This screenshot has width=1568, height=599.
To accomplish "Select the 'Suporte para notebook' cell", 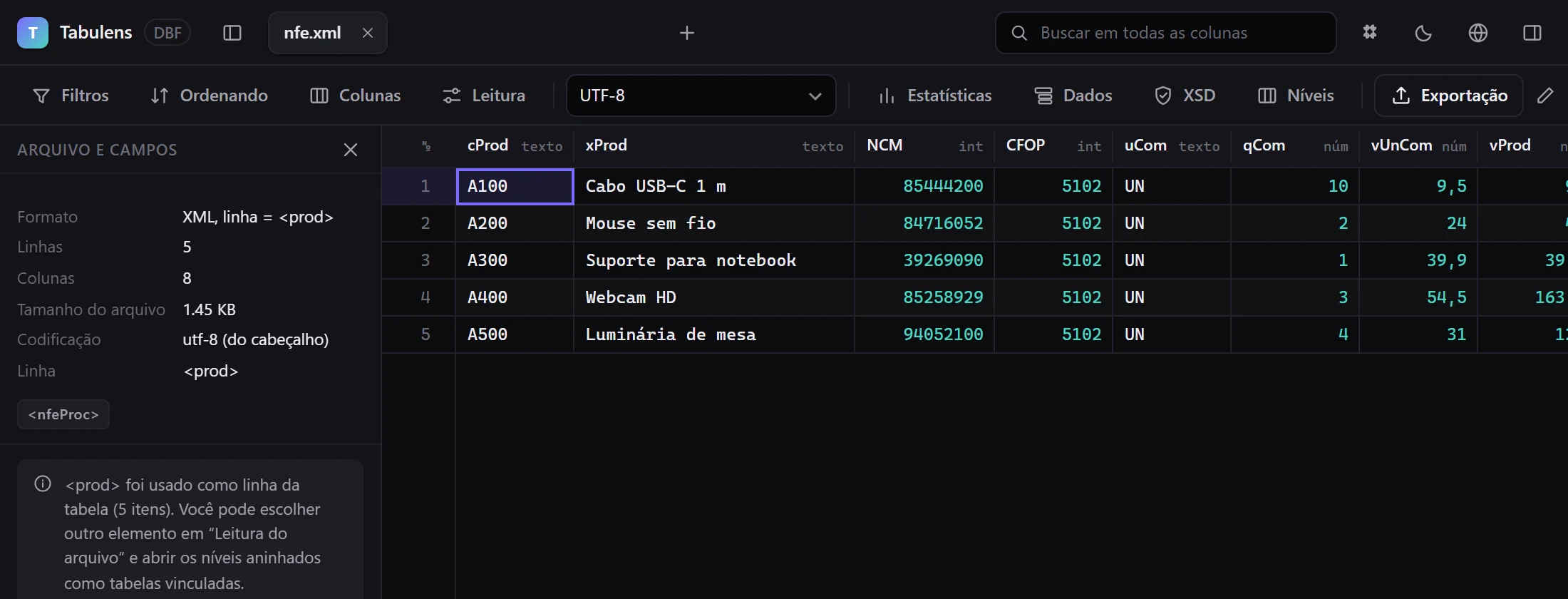I will pos(714,261).
